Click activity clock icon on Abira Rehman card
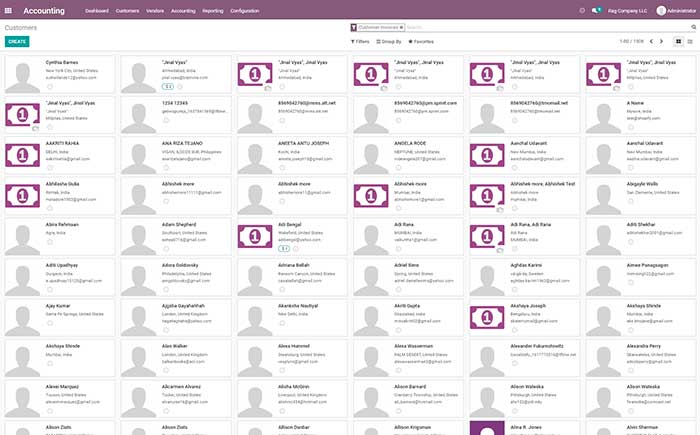Image resolution: width=700 pixels, height=435 pixels. [x=50, y=242]
